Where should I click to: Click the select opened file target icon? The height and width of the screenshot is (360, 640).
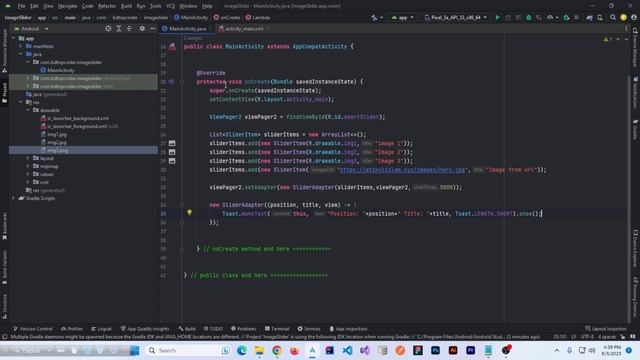tap(108, 29)
